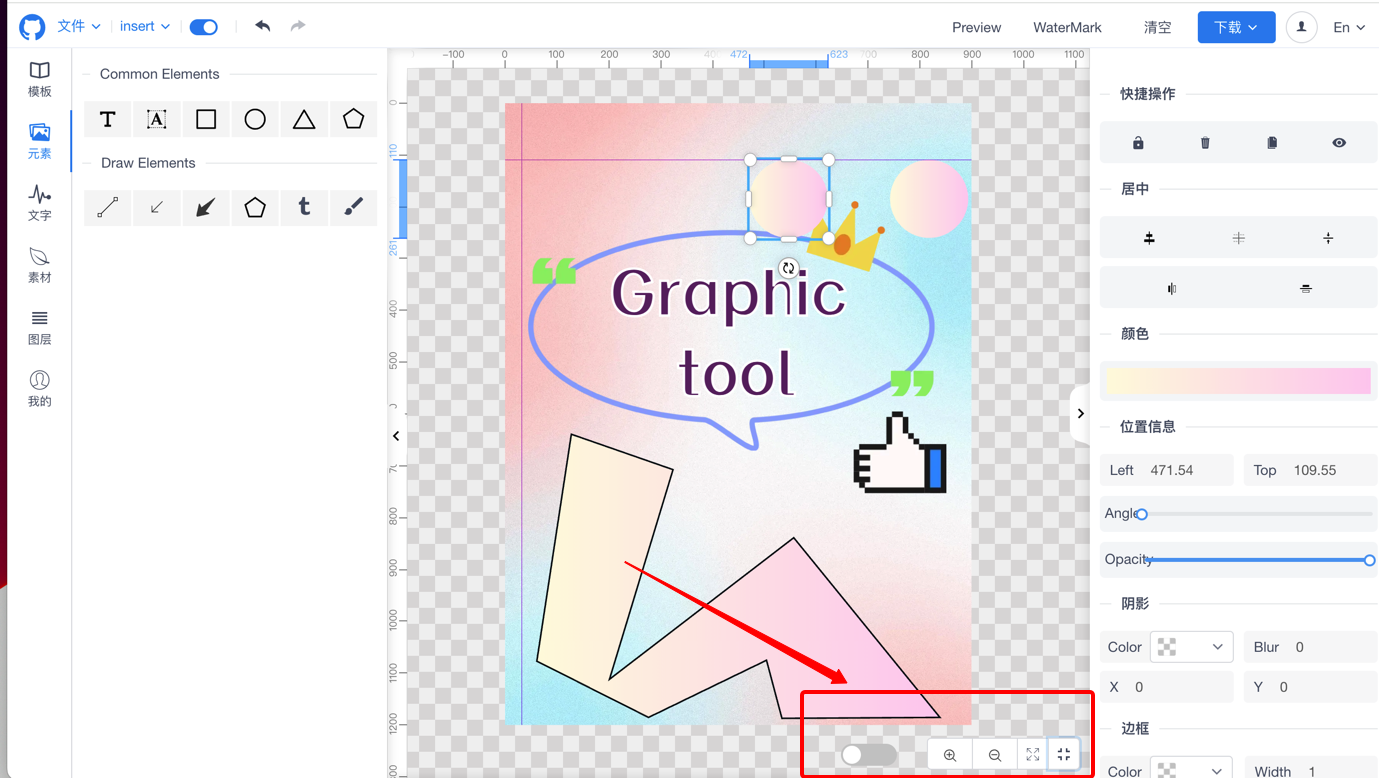Lock the selected element
Image resolution: width=1379 pixels, height=778 pixels.
1138,143
